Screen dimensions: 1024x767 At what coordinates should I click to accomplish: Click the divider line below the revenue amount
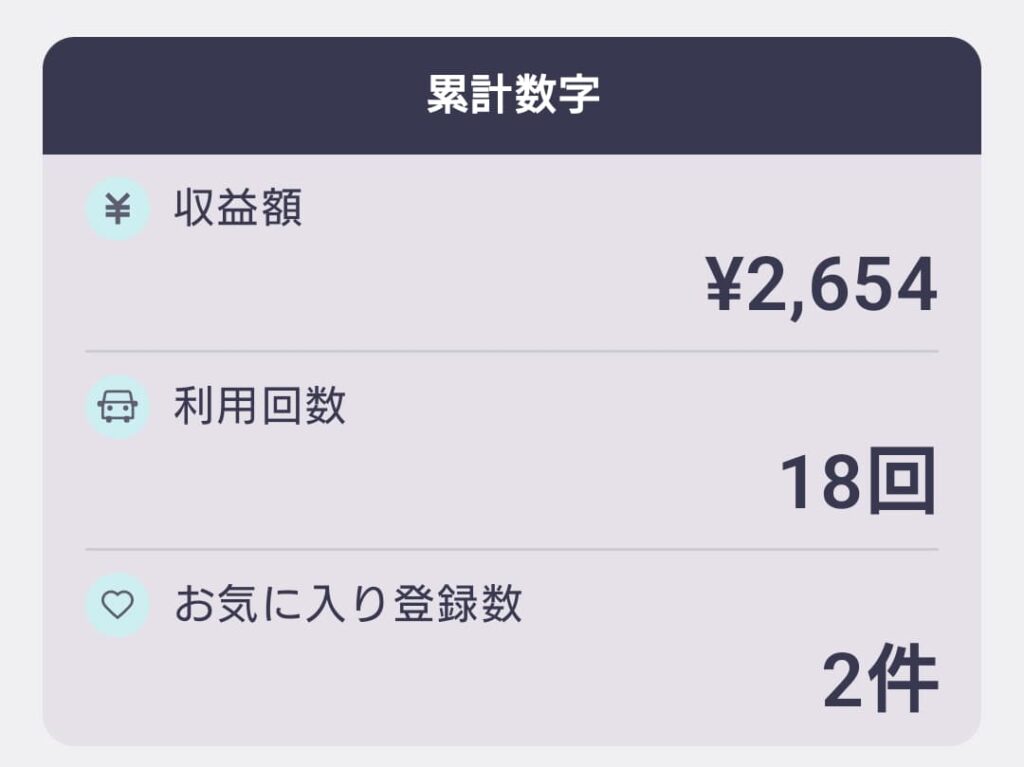pyautogui.click(x=512, y=352)
